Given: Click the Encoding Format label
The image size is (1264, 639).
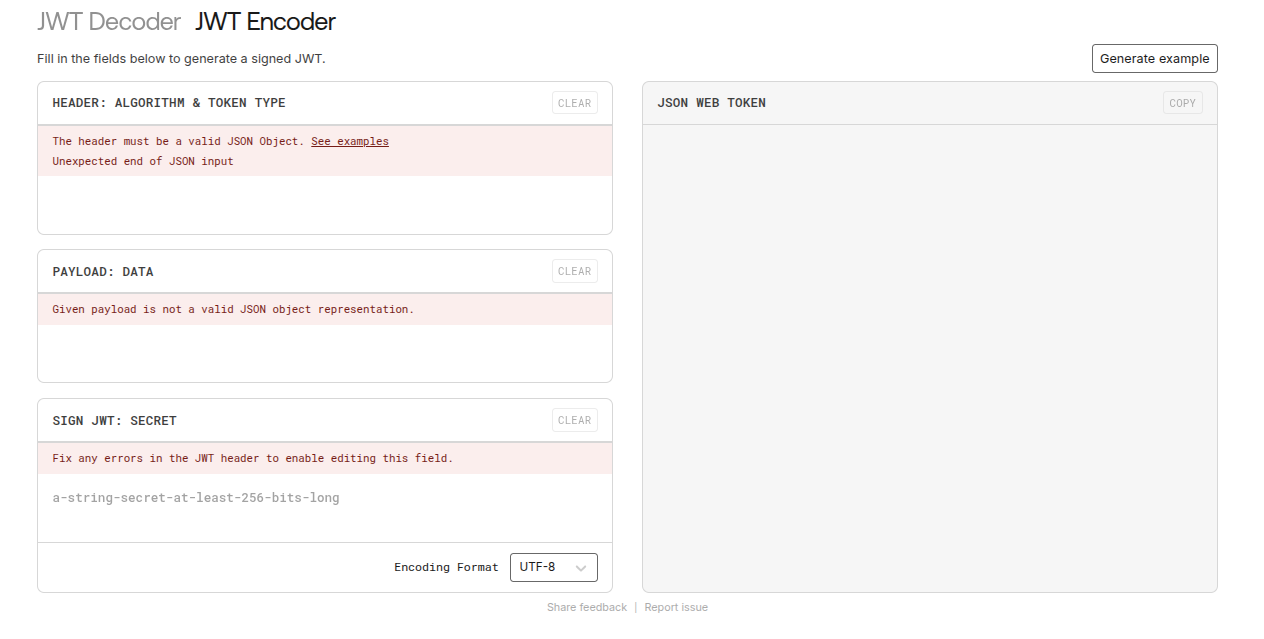Looking at the screenshot, I should [446, 567].
